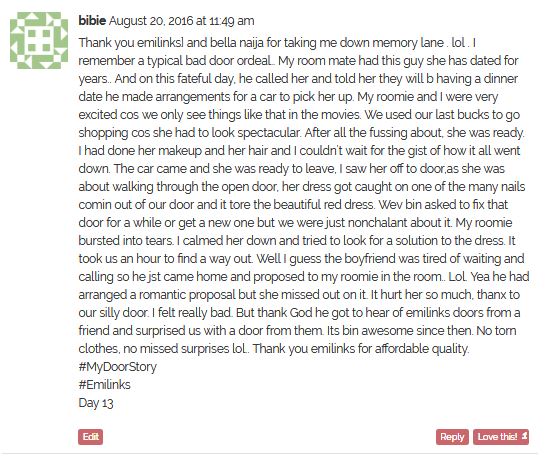Screen dimensions: 545x457
Task: Click the love count number 1
Action: click(x=525, y=436)
